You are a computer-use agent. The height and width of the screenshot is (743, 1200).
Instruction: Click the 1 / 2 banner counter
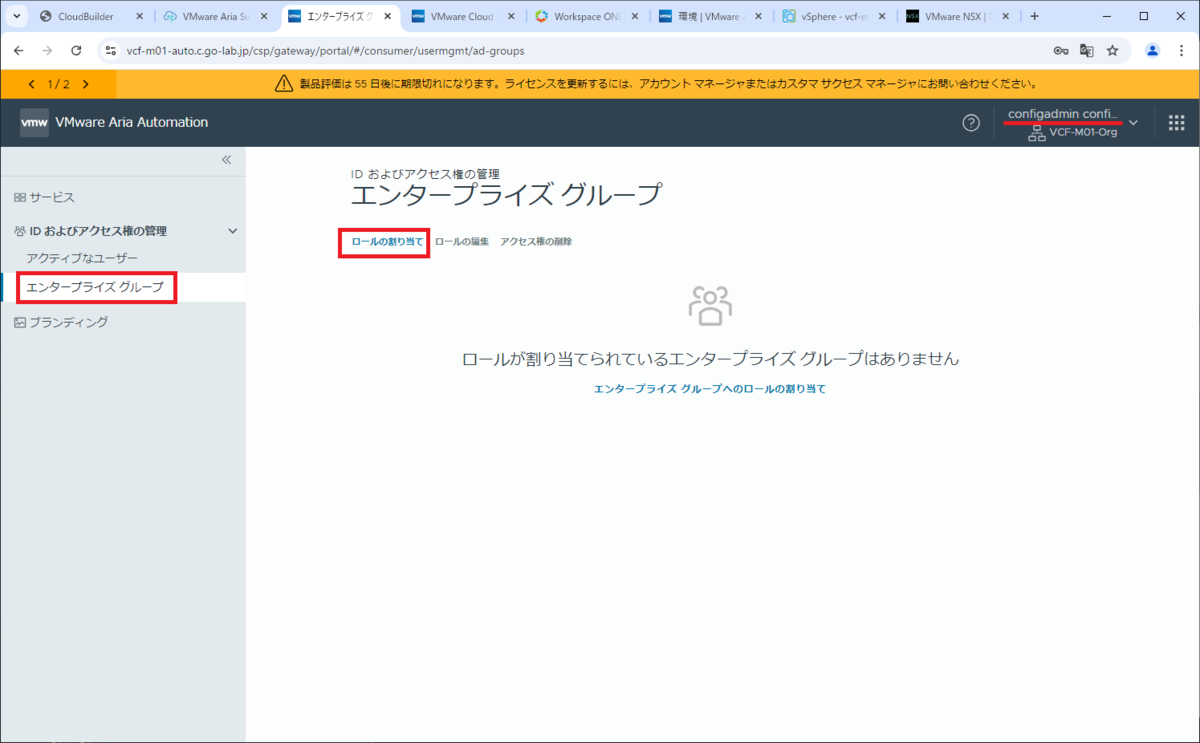click(59, 84)
